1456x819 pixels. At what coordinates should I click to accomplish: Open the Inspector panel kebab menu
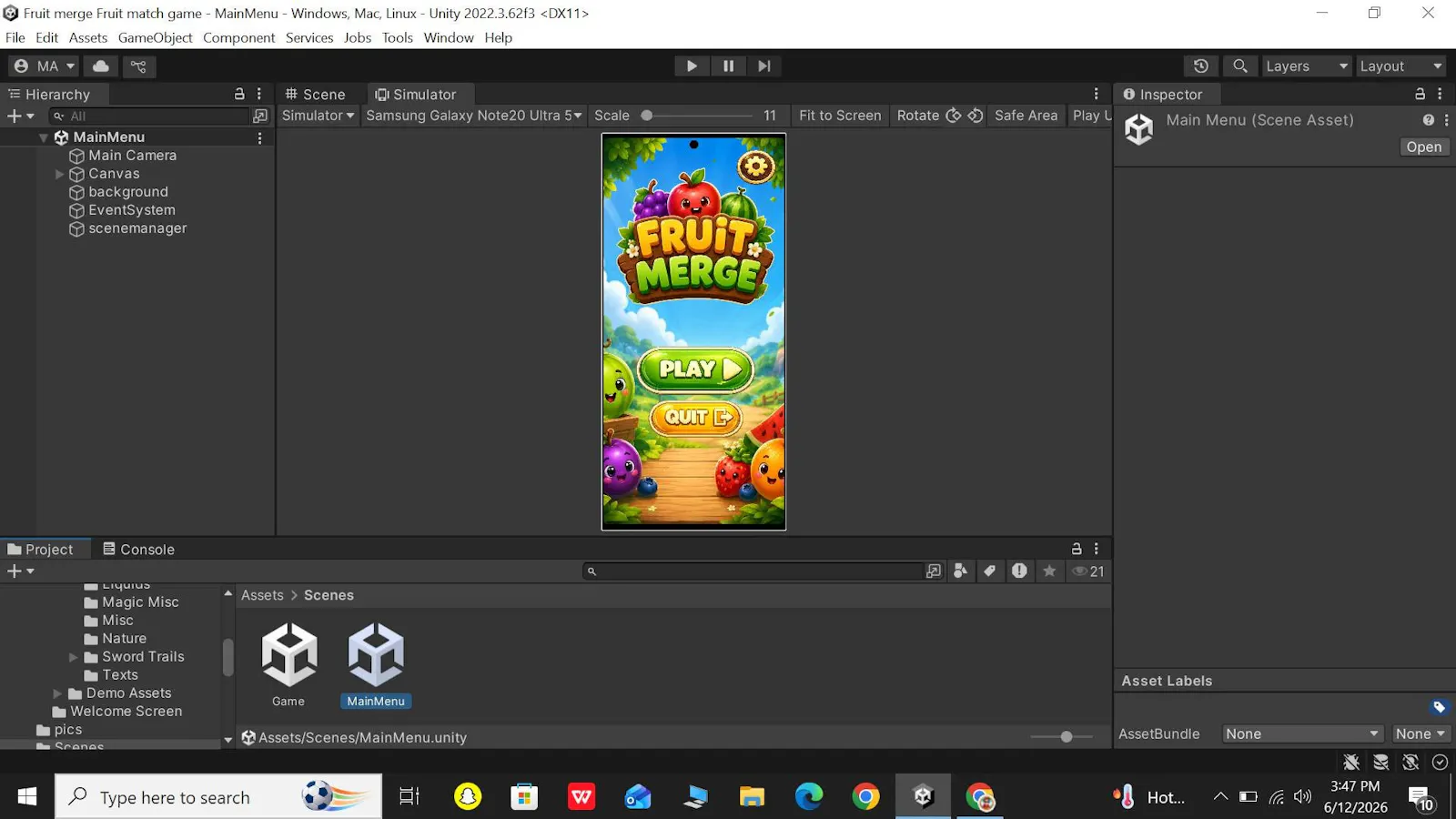1440,94
